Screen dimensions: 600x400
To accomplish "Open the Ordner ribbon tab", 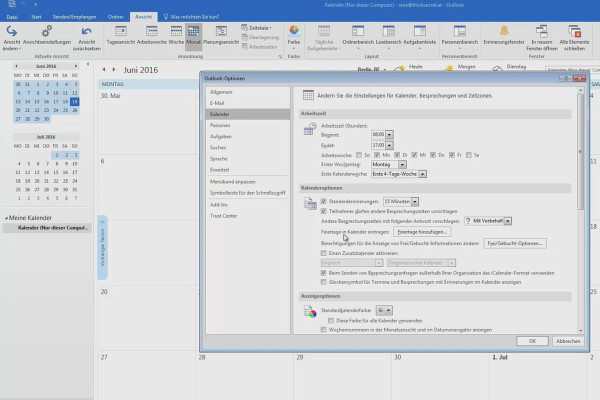I will (116, 17).
